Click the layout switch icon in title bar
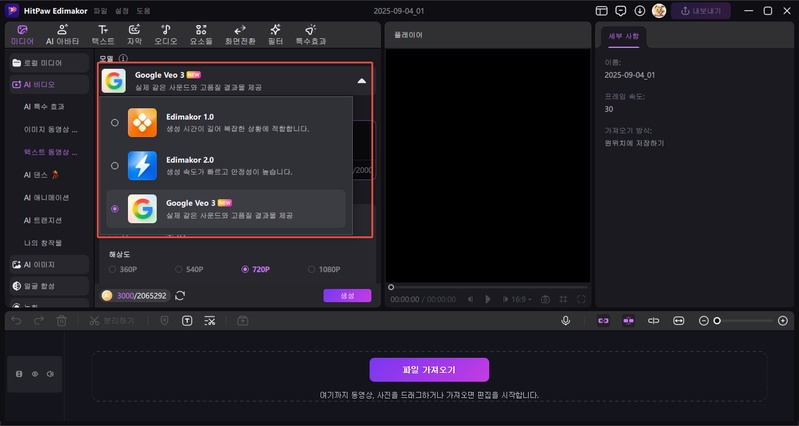799x426 pixels. point(602,11)
